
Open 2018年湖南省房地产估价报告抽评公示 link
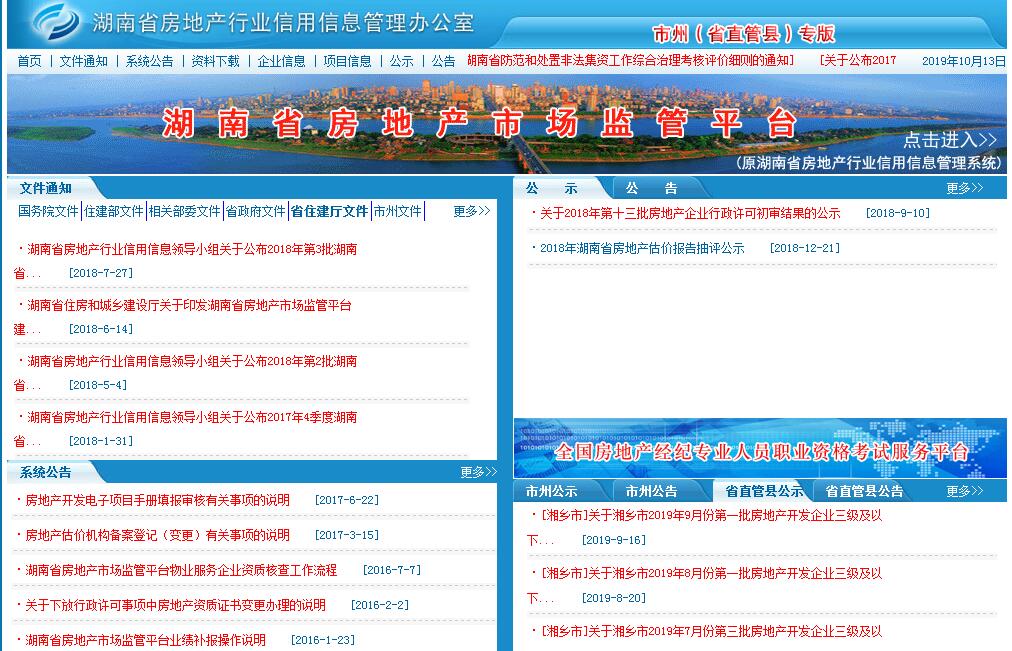[642, 248]
